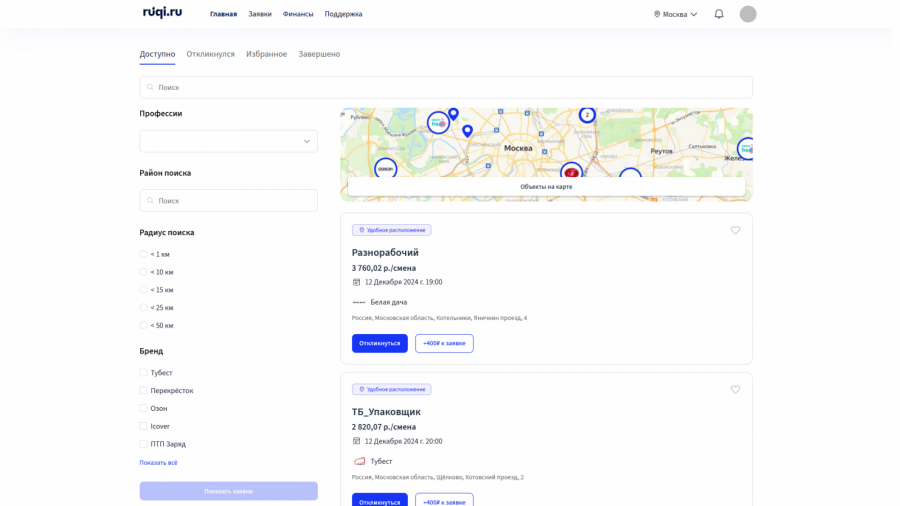Check the Перекрёсток brand checkbox
The image size is (900, 506).
[144, 391]
